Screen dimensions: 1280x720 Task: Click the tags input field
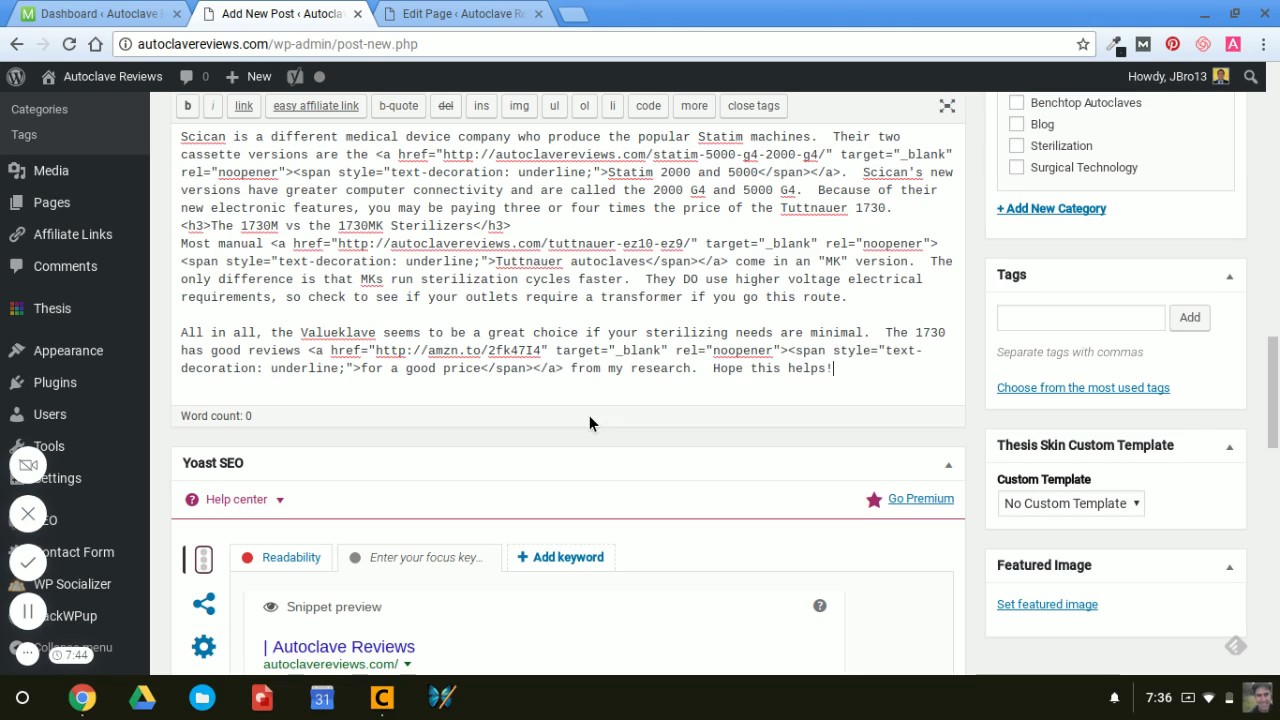pos(1081,317)
